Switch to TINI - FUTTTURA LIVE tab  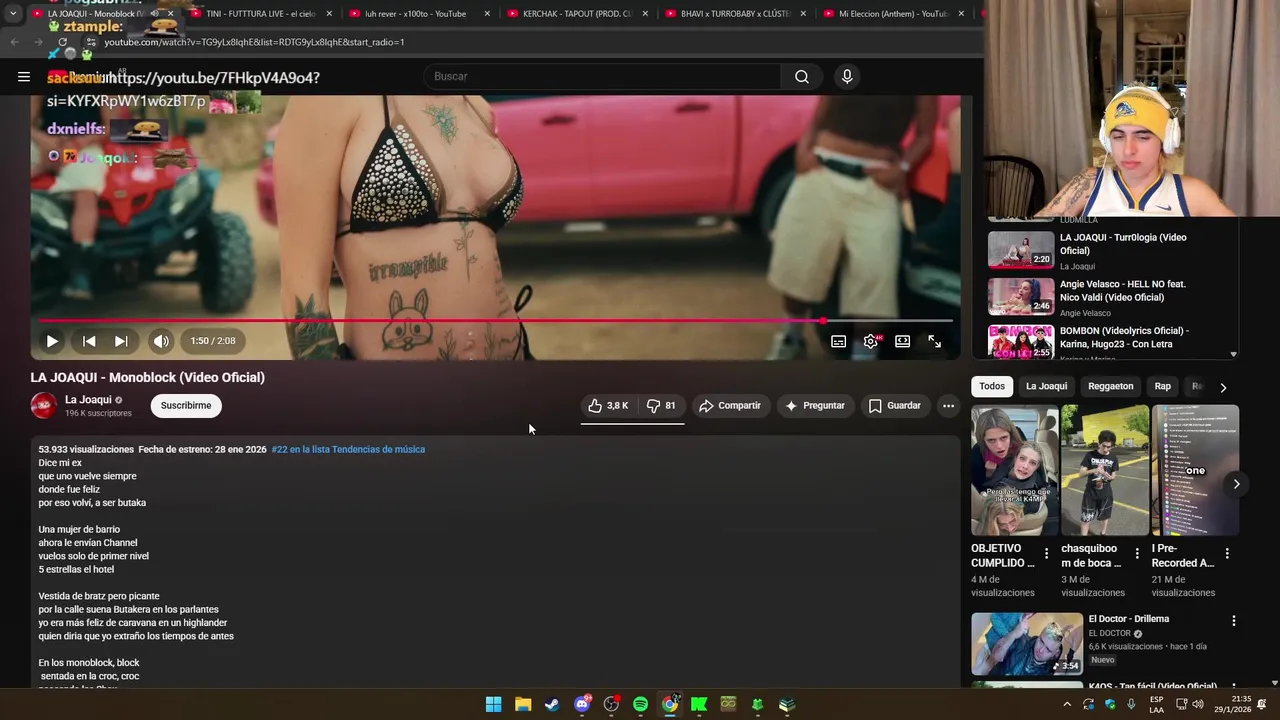click(260, 14)
